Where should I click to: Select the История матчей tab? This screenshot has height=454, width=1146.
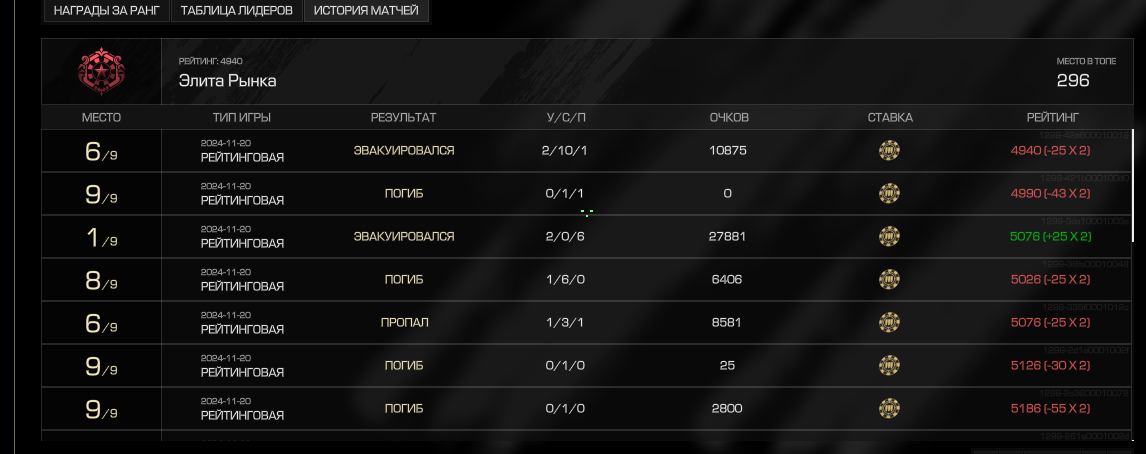pyautogui.click(x=366, y=11)
